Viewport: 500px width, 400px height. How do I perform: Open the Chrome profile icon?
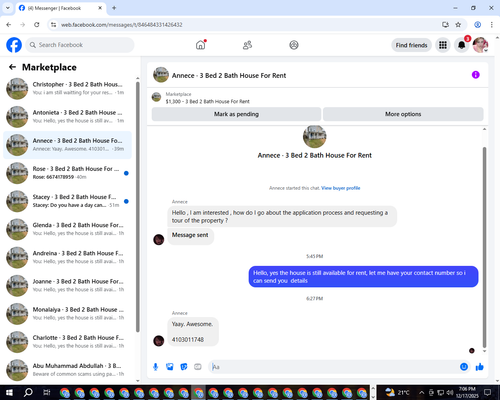point(478,25)
